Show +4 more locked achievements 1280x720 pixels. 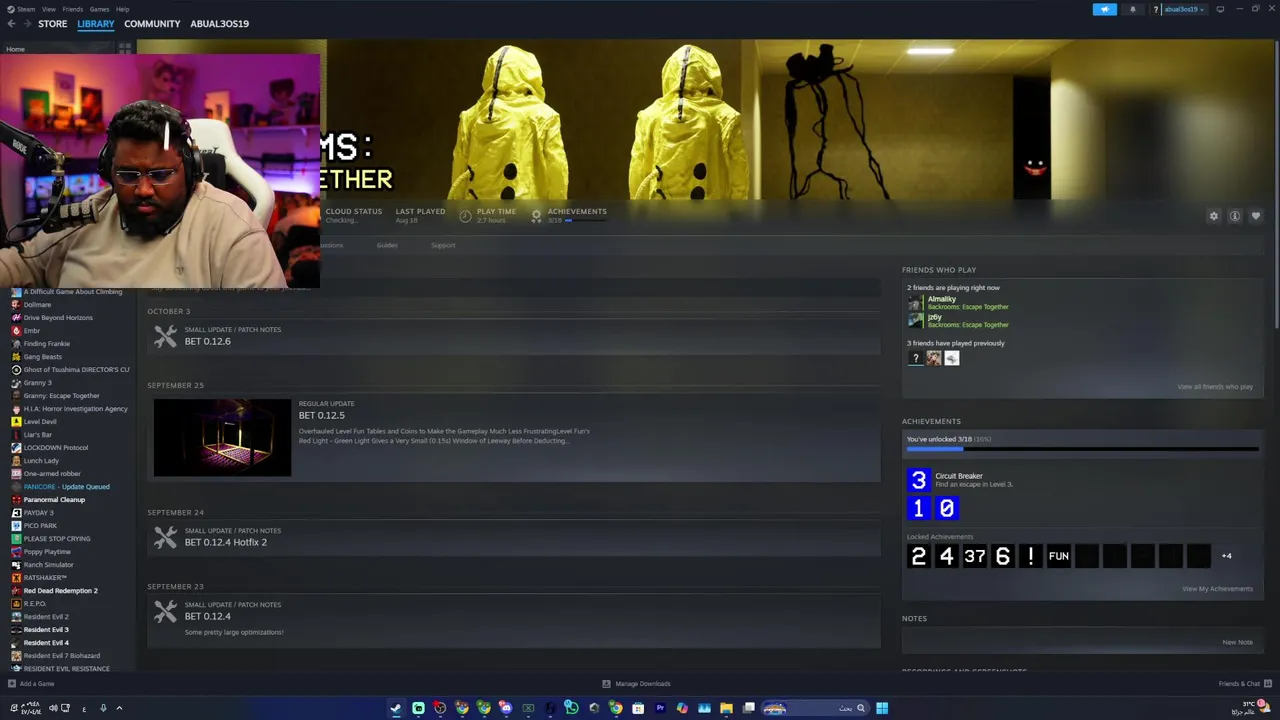(1226, 556)
